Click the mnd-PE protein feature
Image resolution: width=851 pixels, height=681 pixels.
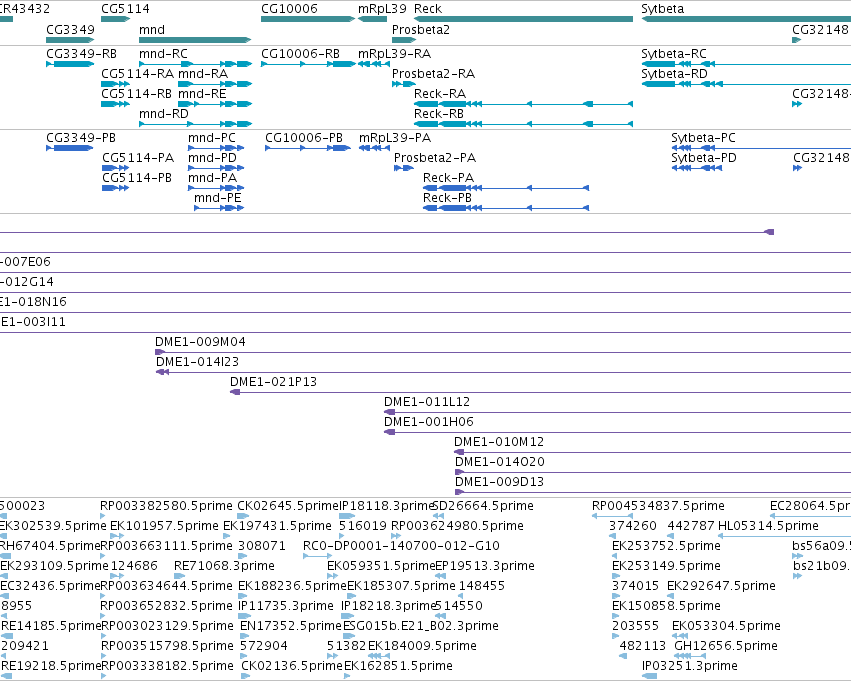click(219, 208)
